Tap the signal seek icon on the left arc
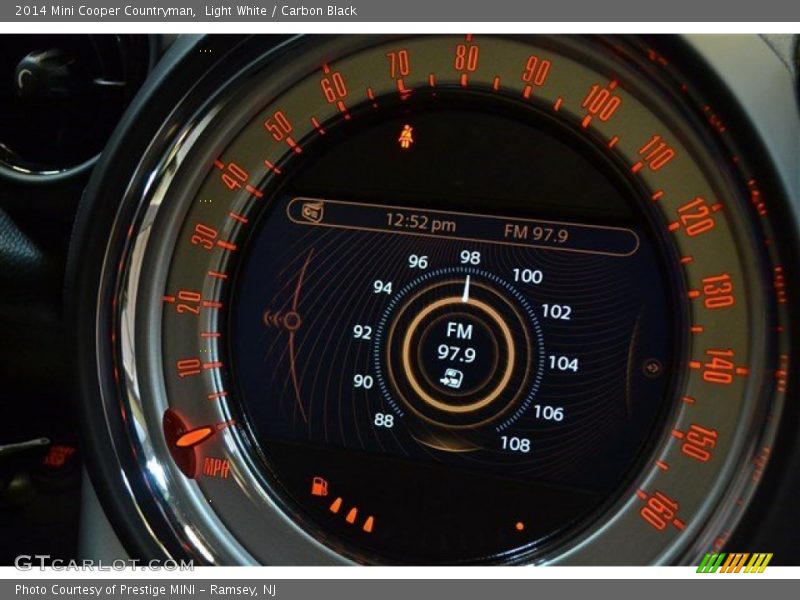This screenshot has width=800, height=600. (x=282, y=320)
